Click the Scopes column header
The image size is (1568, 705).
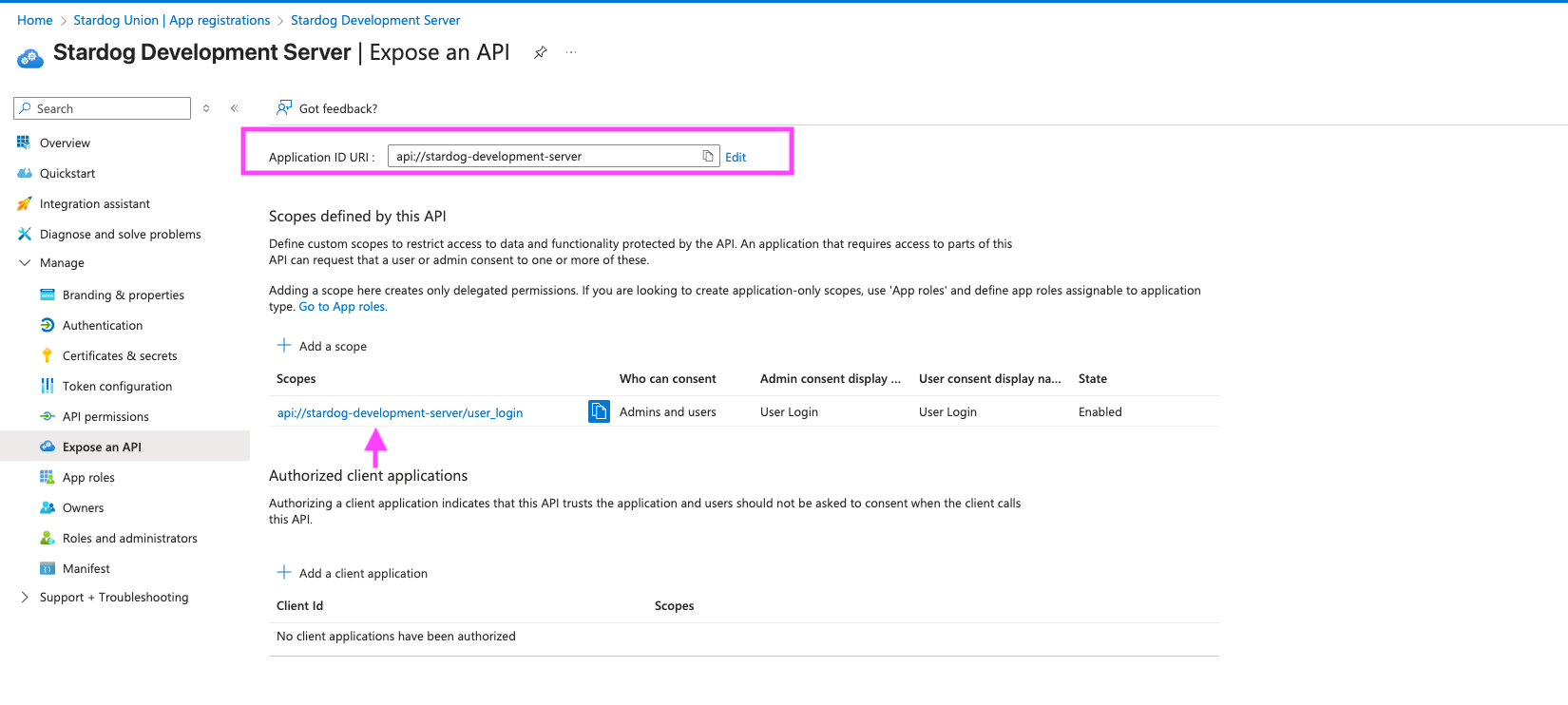click(x=296, y=378)
